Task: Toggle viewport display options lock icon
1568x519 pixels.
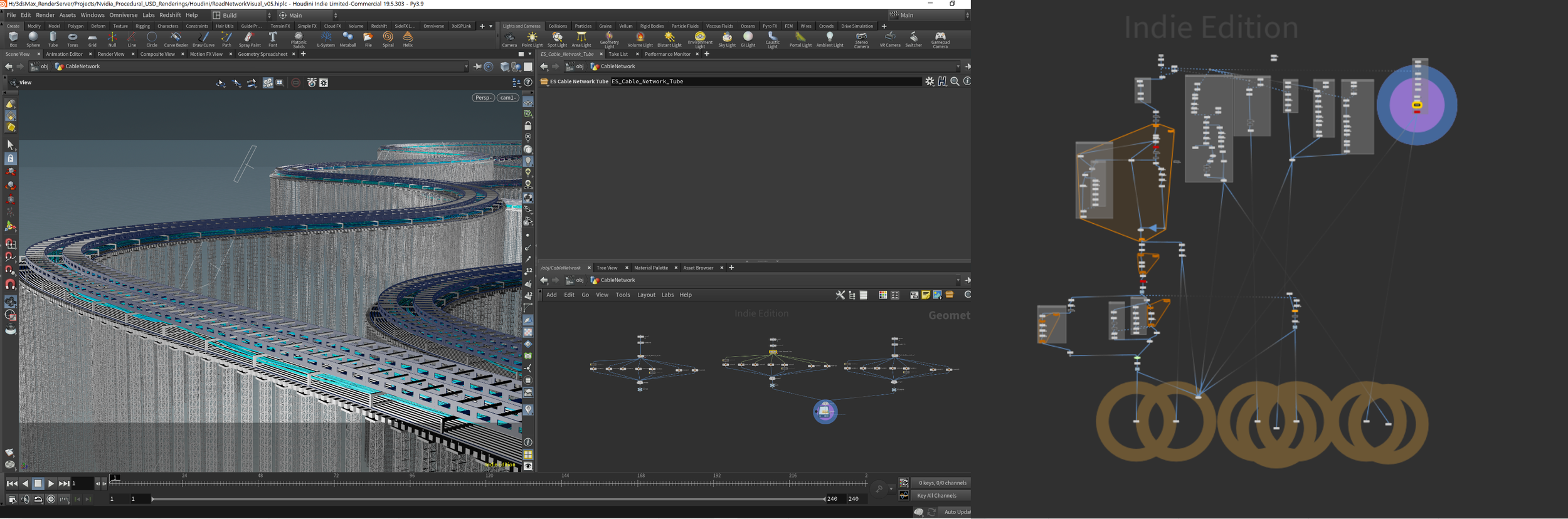Action: tap(528, 126)
